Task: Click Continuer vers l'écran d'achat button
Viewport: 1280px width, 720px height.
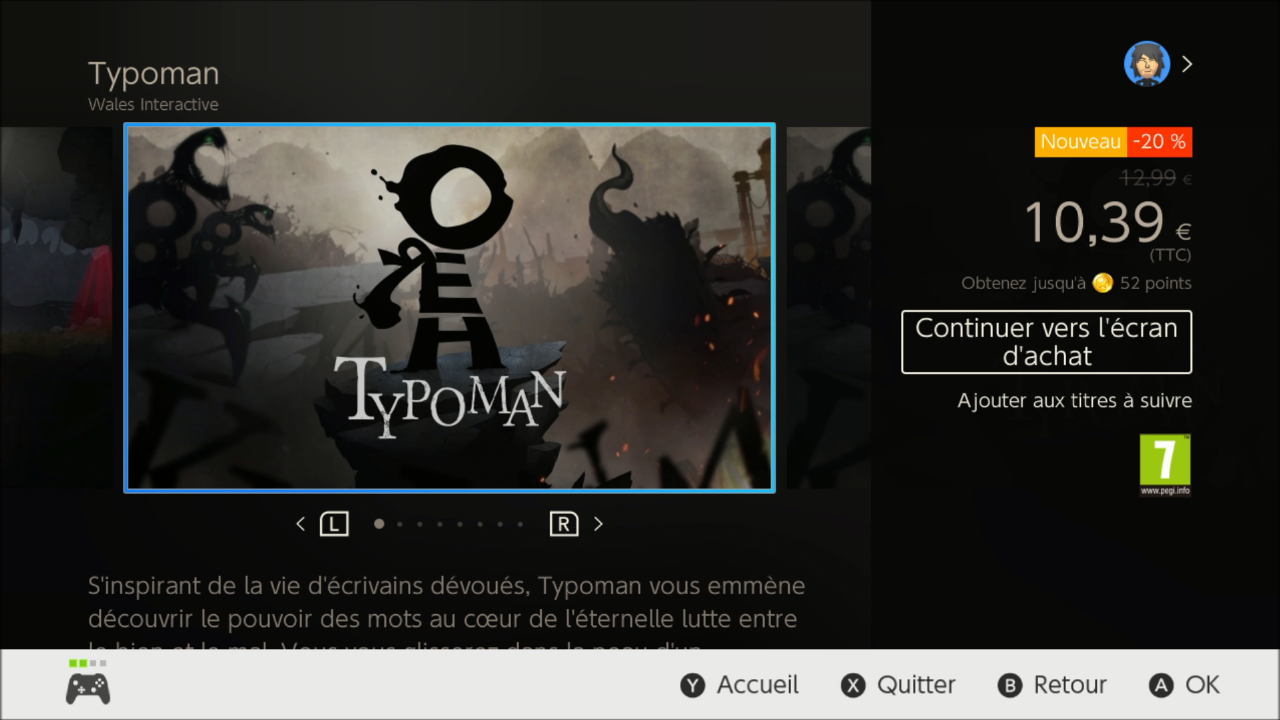Action: [x=1046, y=342]
